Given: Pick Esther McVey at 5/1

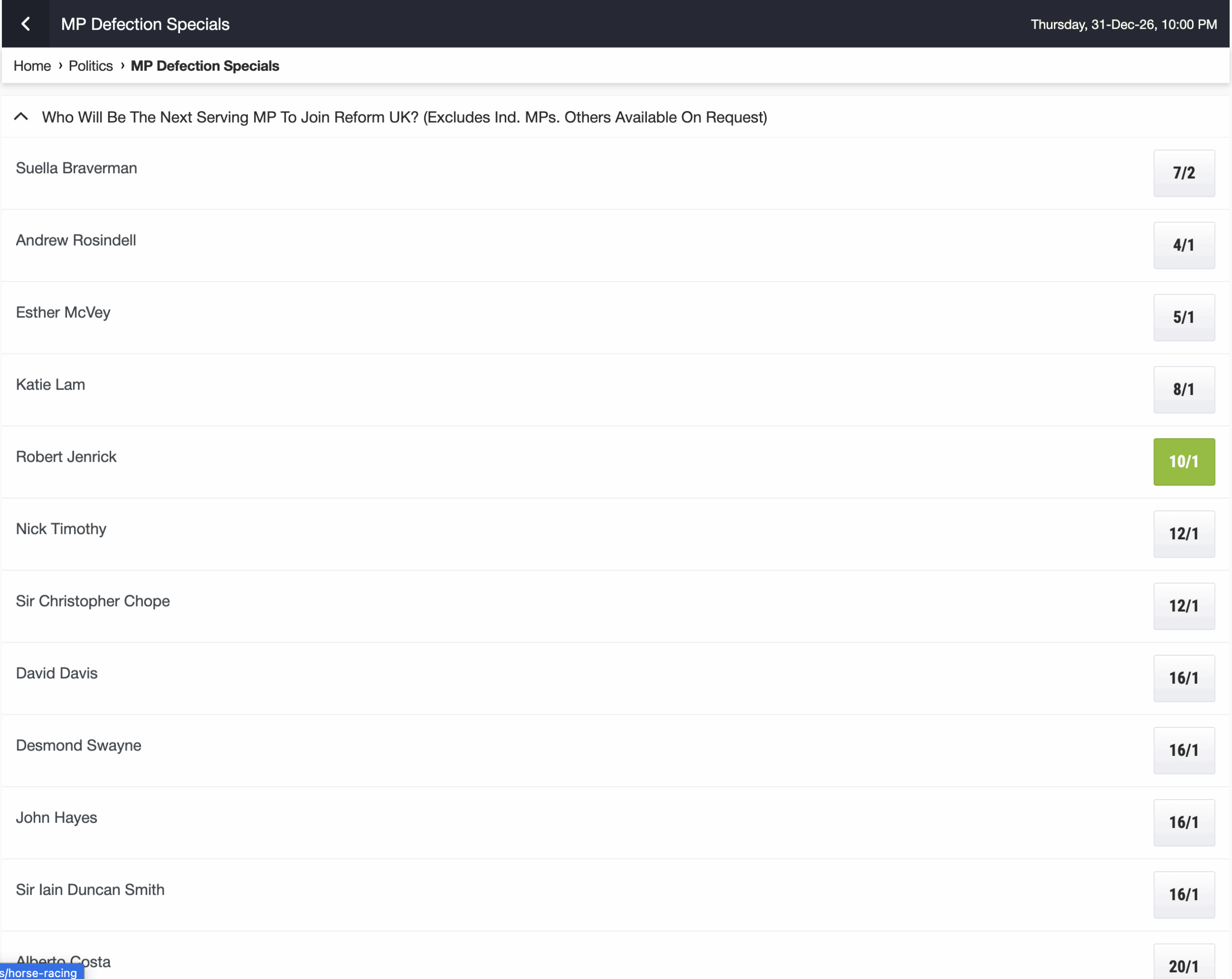Looking at the screenshot, I should point(1183,318).
